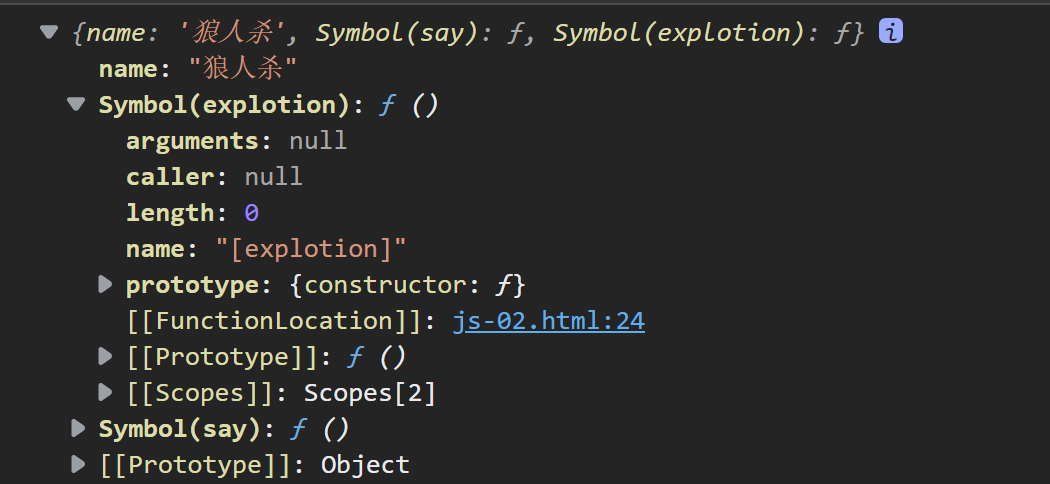The image size is (1050, 484).
Task: Select the caller: null property
Action: (214, 177)
